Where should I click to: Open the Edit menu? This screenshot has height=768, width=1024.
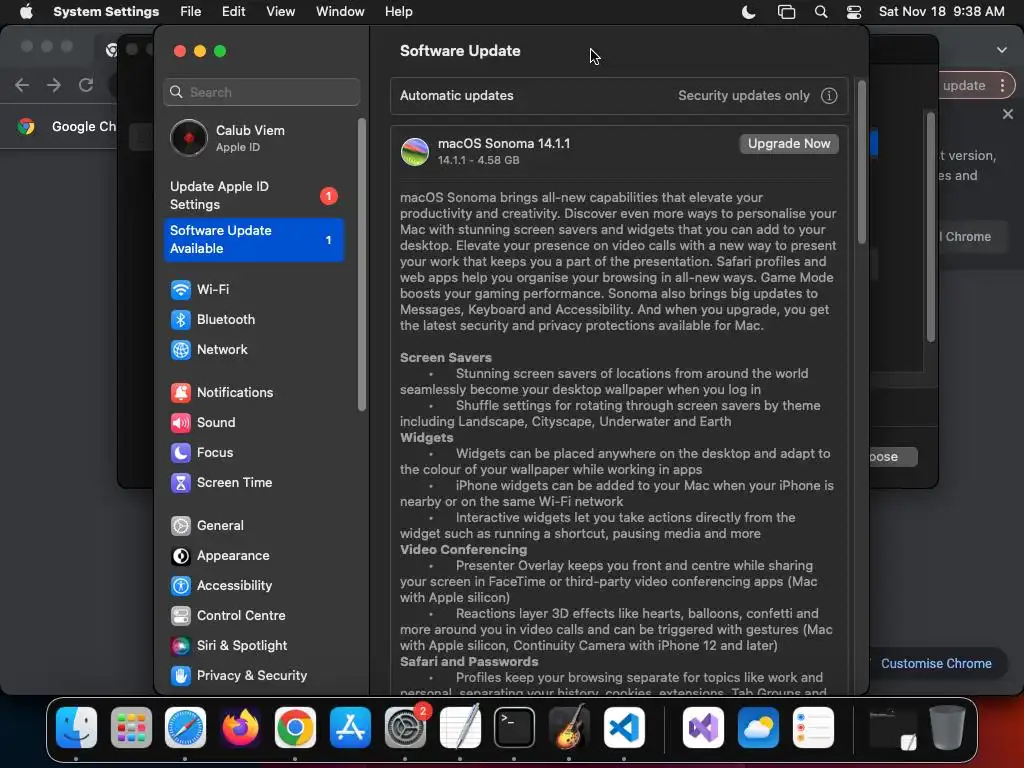[x=233, y=12]
